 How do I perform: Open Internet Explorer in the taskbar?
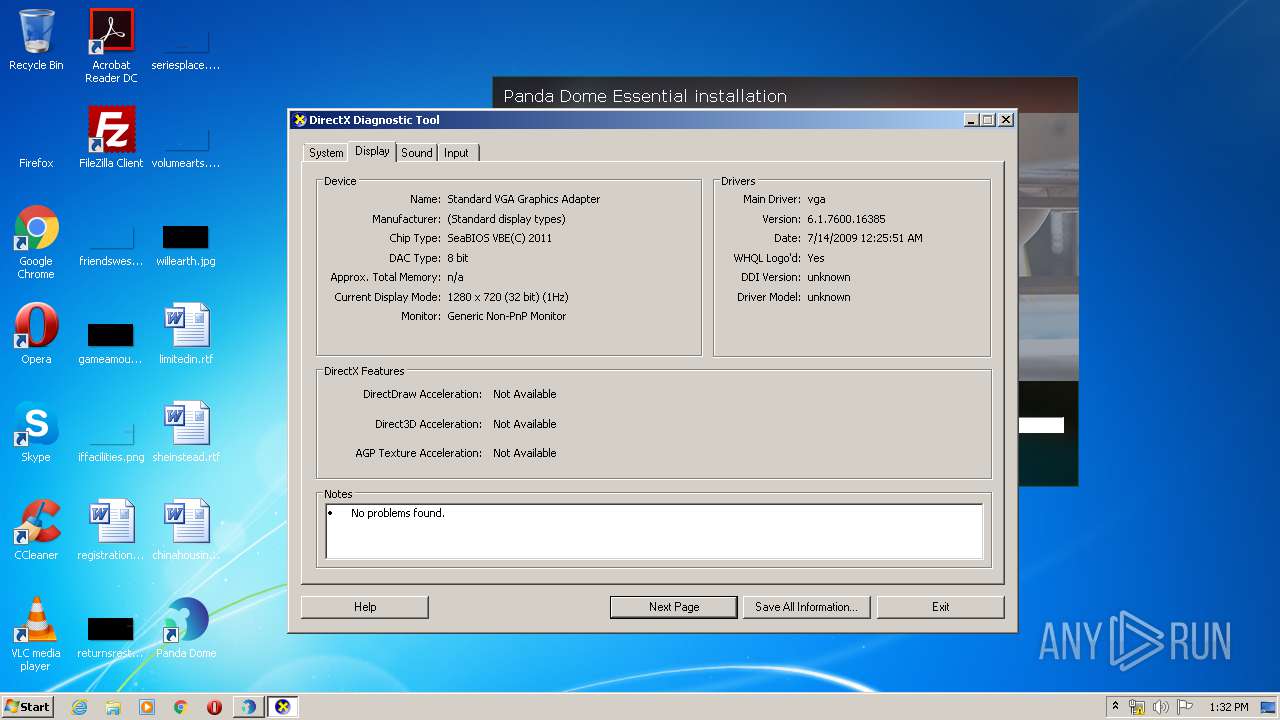[x=79, y=707]
